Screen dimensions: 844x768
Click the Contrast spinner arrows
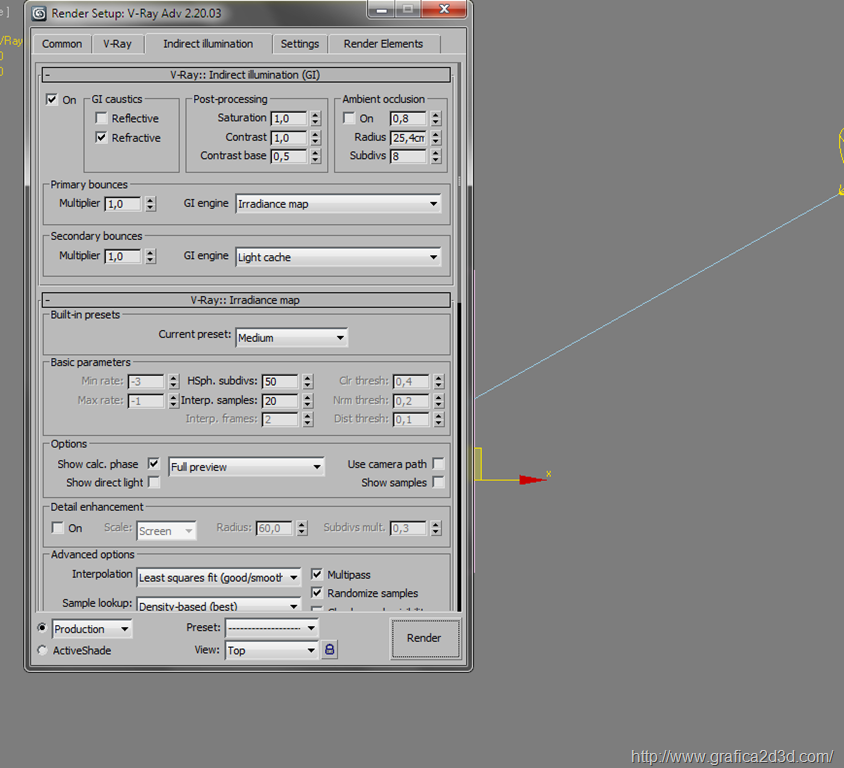(316, 138)
